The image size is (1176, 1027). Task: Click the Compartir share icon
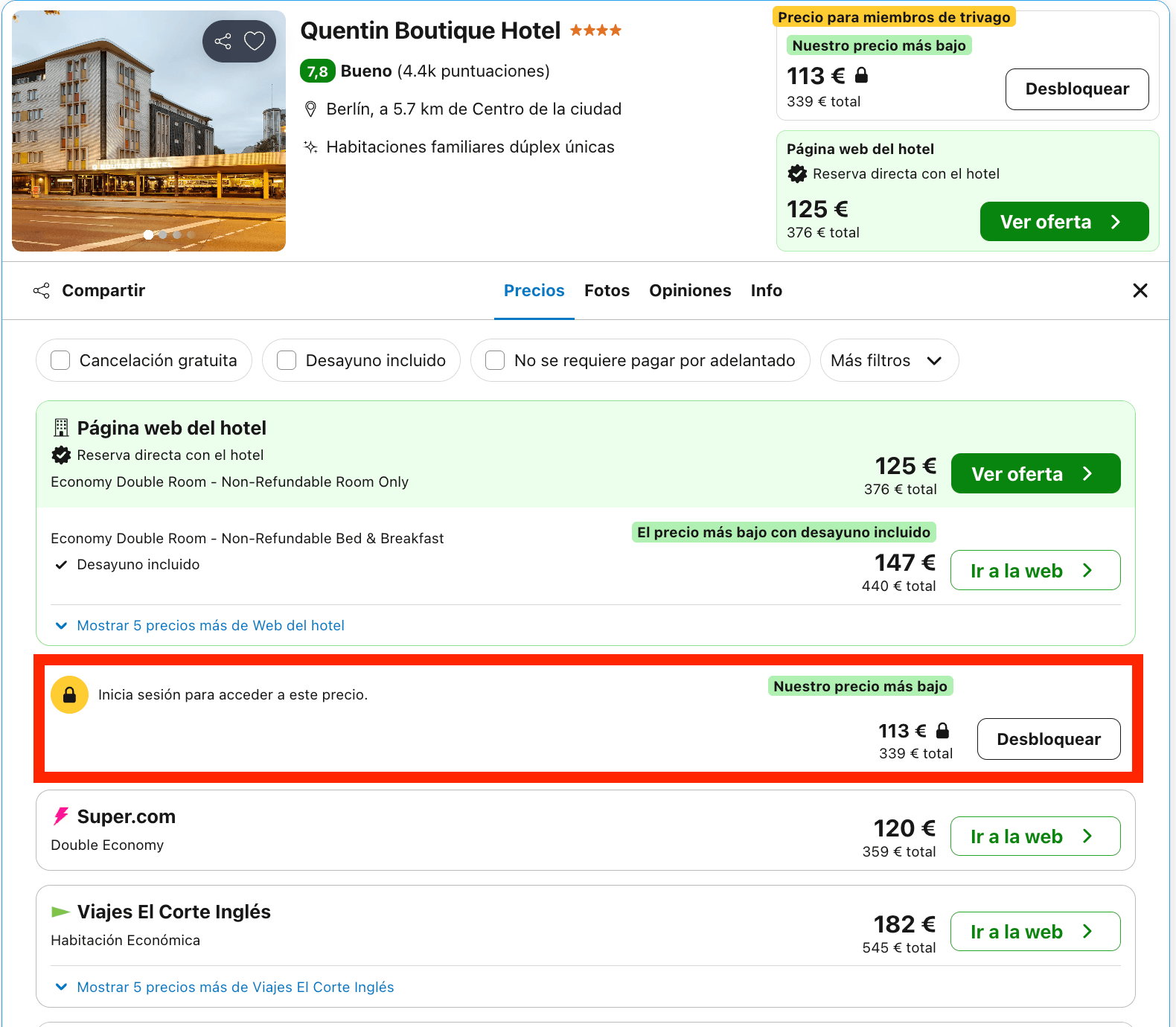[x=42, y=291]
